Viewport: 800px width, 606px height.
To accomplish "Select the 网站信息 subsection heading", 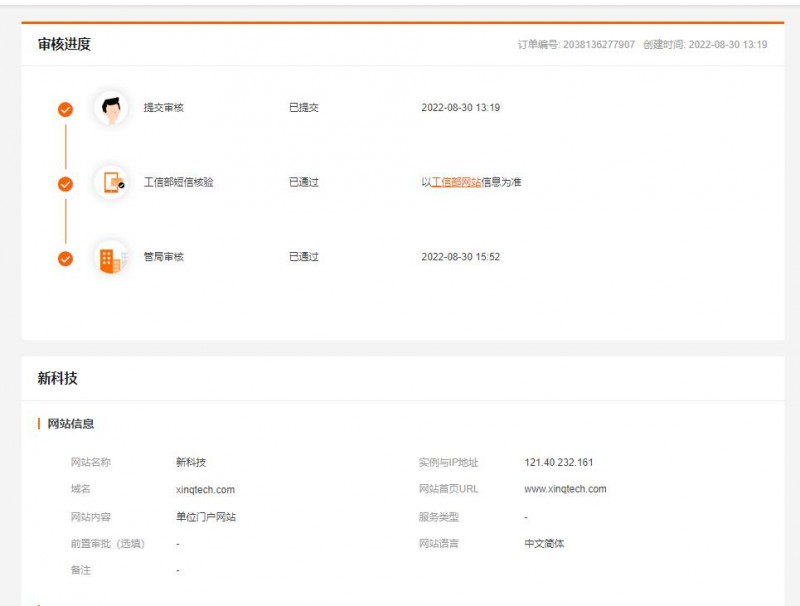I will (x=71, y=424).
